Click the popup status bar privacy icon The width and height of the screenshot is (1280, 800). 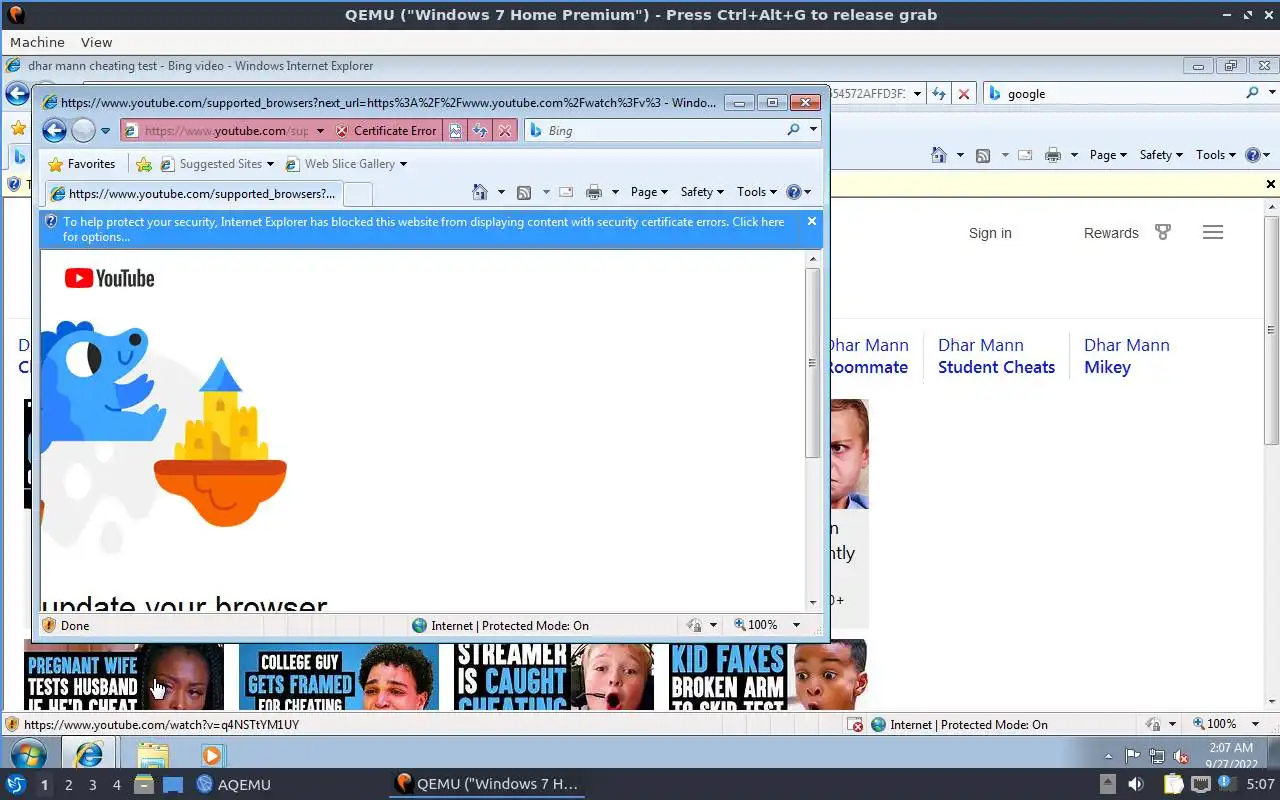click(x=694, y=625)
